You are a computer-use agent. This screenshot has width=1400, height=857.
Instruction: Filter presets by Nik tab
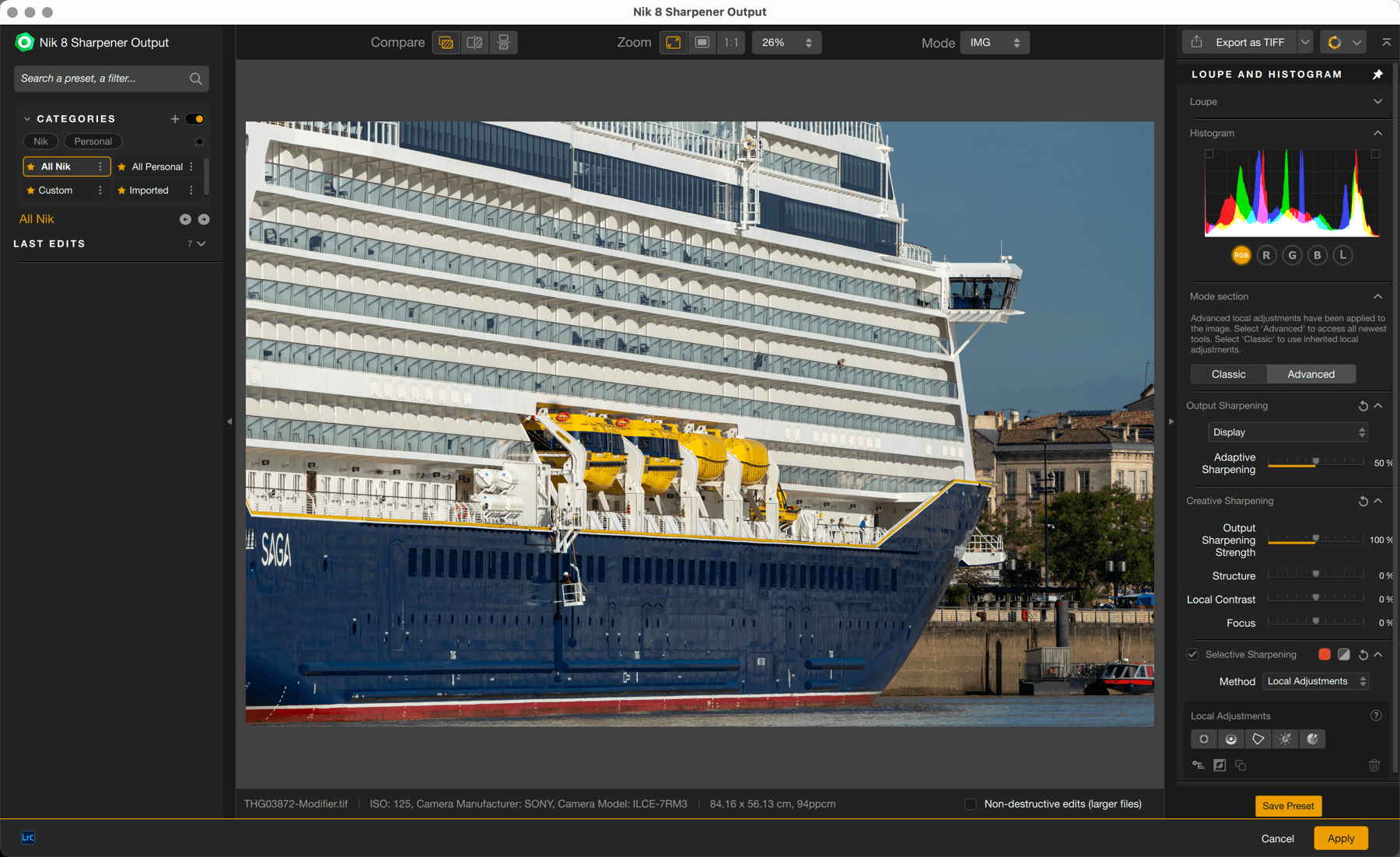pos(40,142)
